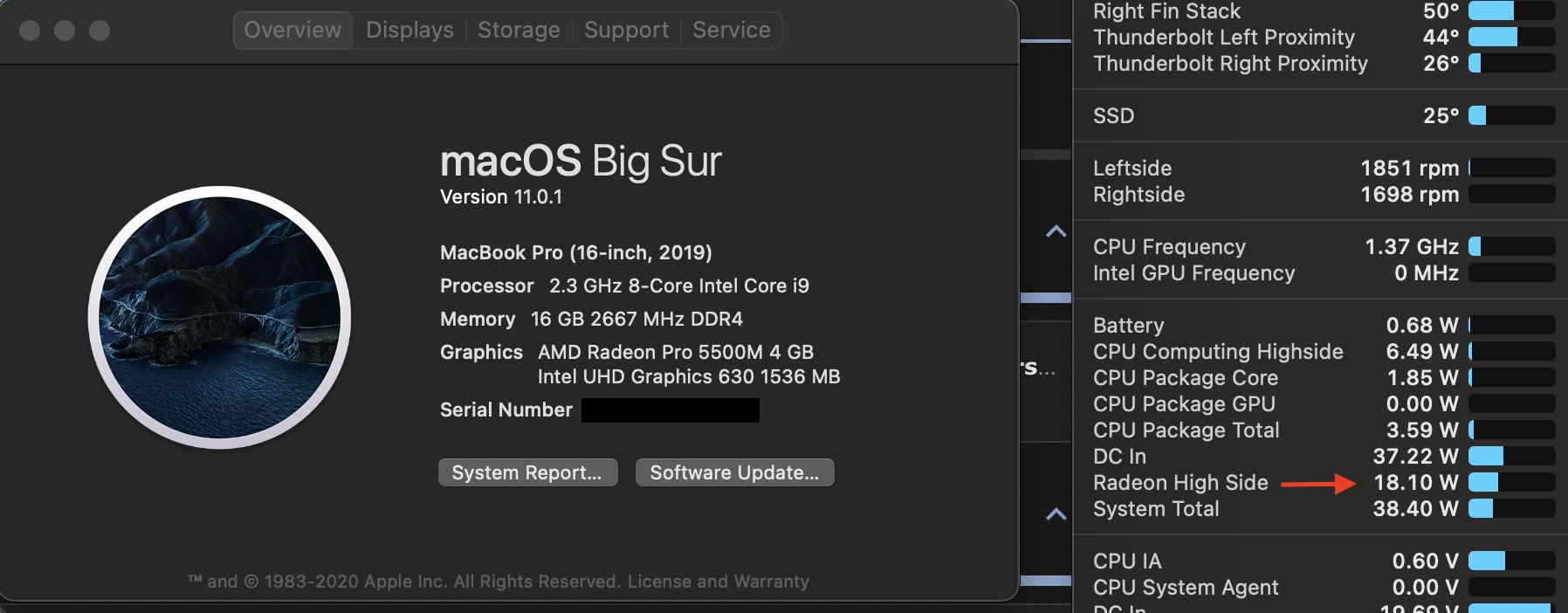Click the Thunderbolt Left Proximity temperature bar

1511,37
